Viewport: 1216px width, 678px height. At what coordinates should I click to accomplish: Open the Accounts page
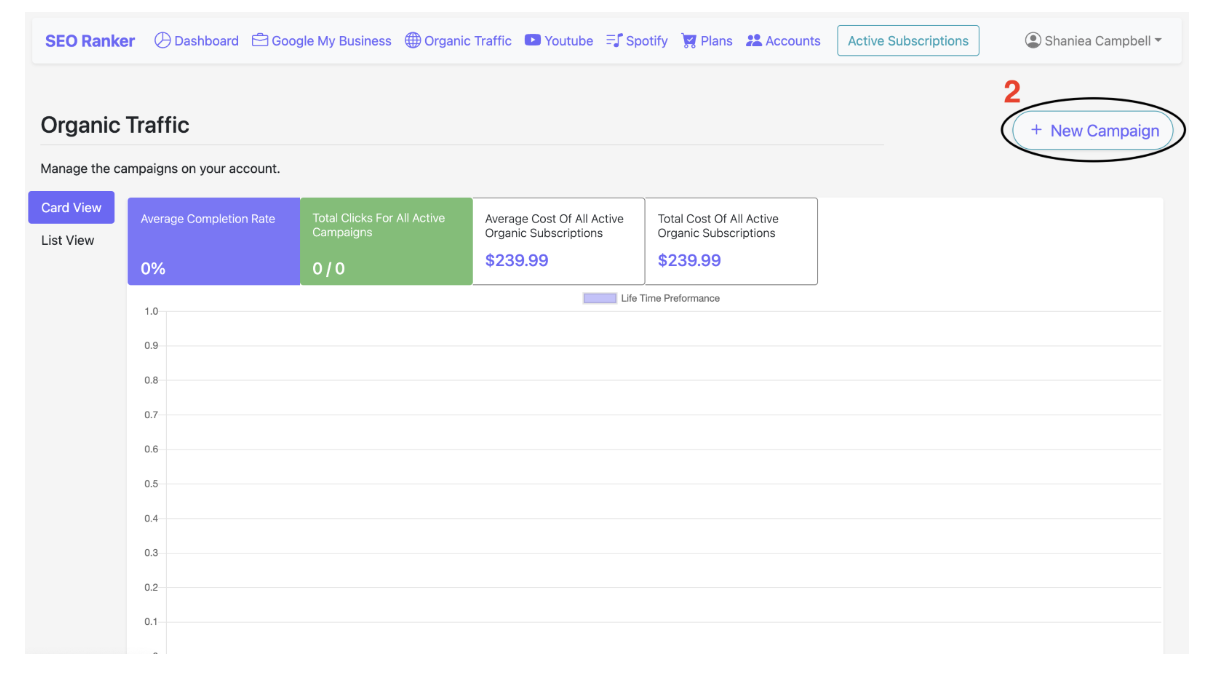pyautogui.click(x=783, y=41)
